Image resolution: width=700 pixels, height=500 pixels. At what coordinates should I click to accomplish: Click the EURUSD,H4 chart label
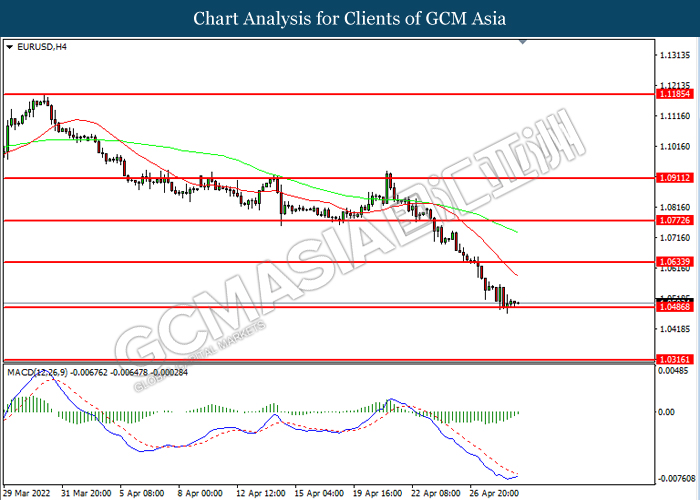[x=42, y=47]
